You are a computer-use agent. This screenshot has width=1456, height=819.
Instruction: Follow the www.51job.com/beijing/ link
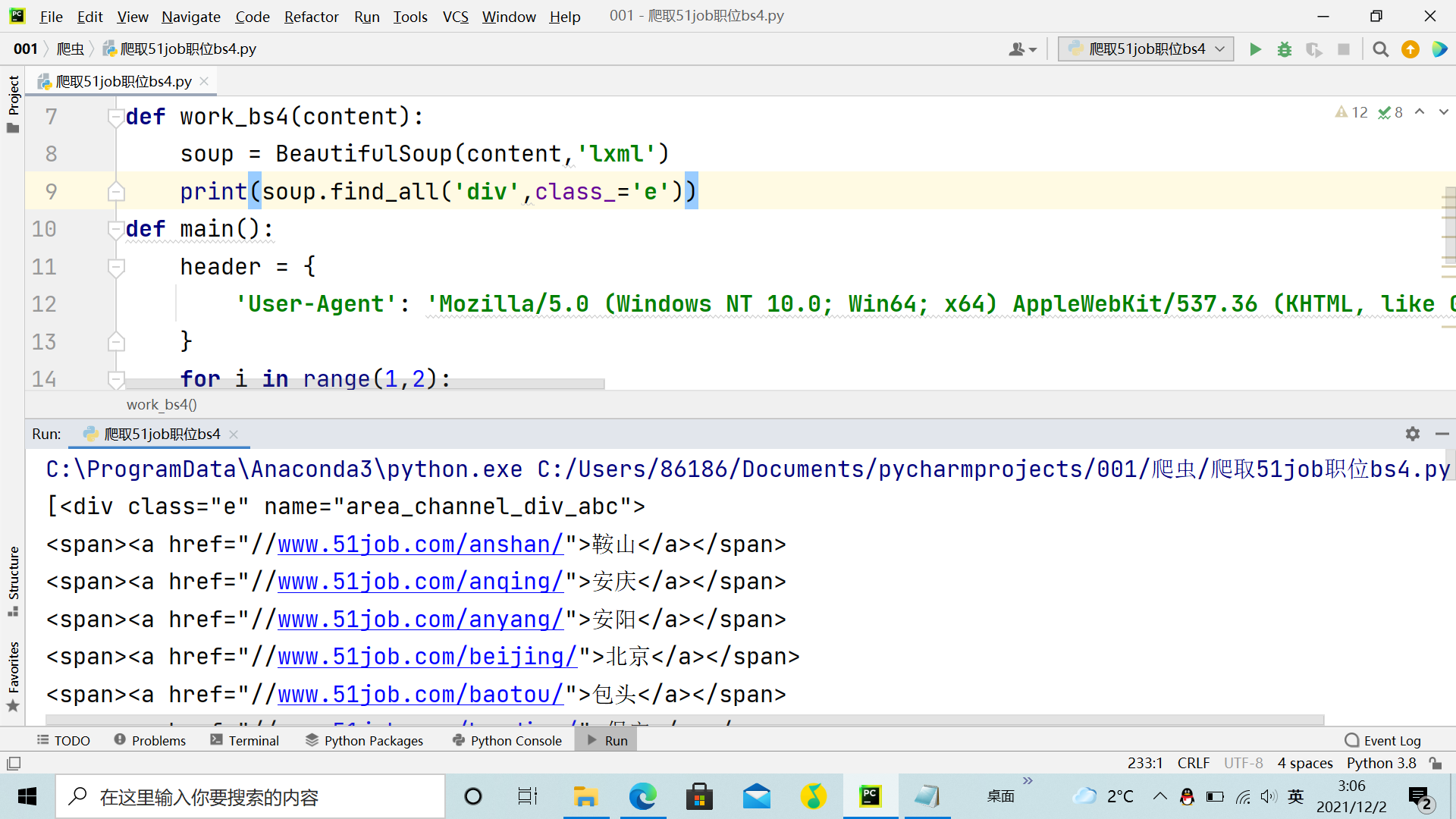pyautogui.click(x=428, y=657)
